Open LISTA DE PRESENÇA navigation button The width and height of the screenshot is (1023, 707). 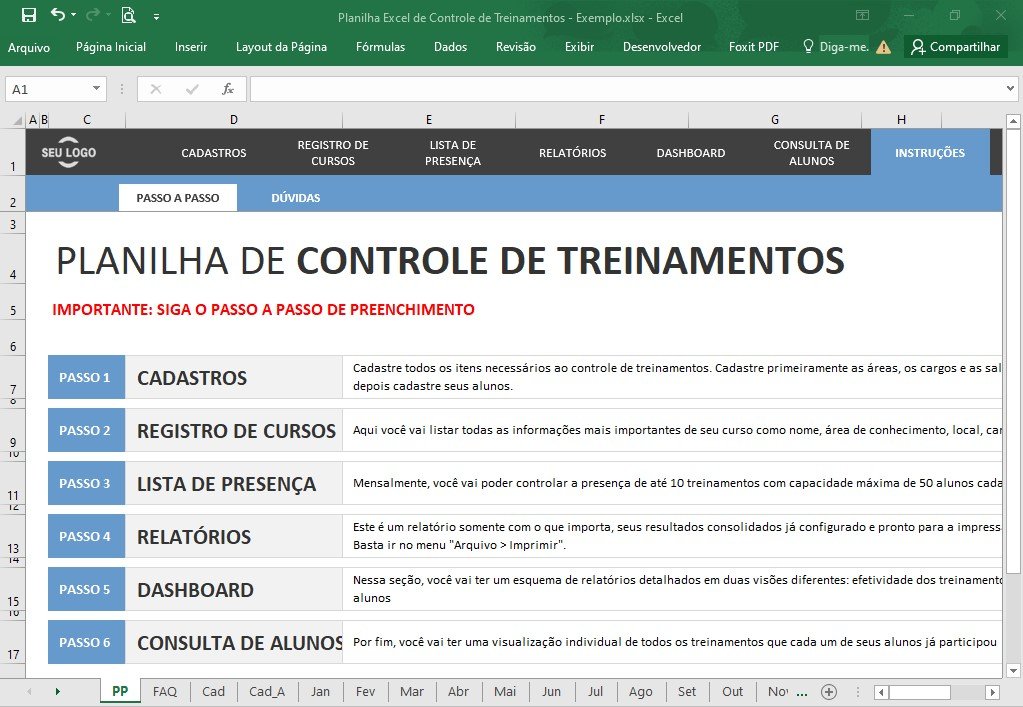point(453,153)
